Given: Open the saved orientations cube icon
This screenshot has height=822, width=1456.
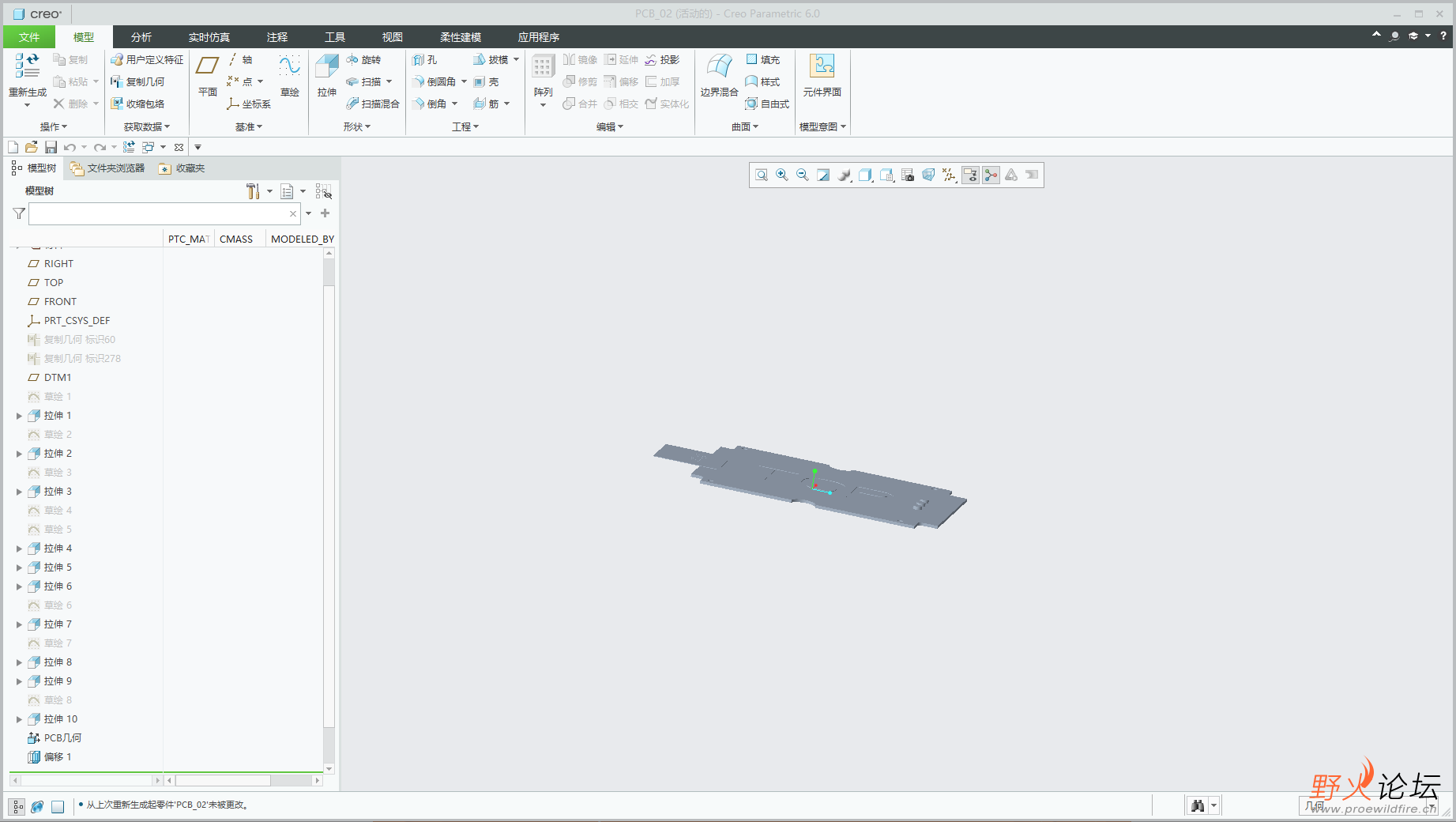Looking at the screenshot, I should [x=886, y=175].
